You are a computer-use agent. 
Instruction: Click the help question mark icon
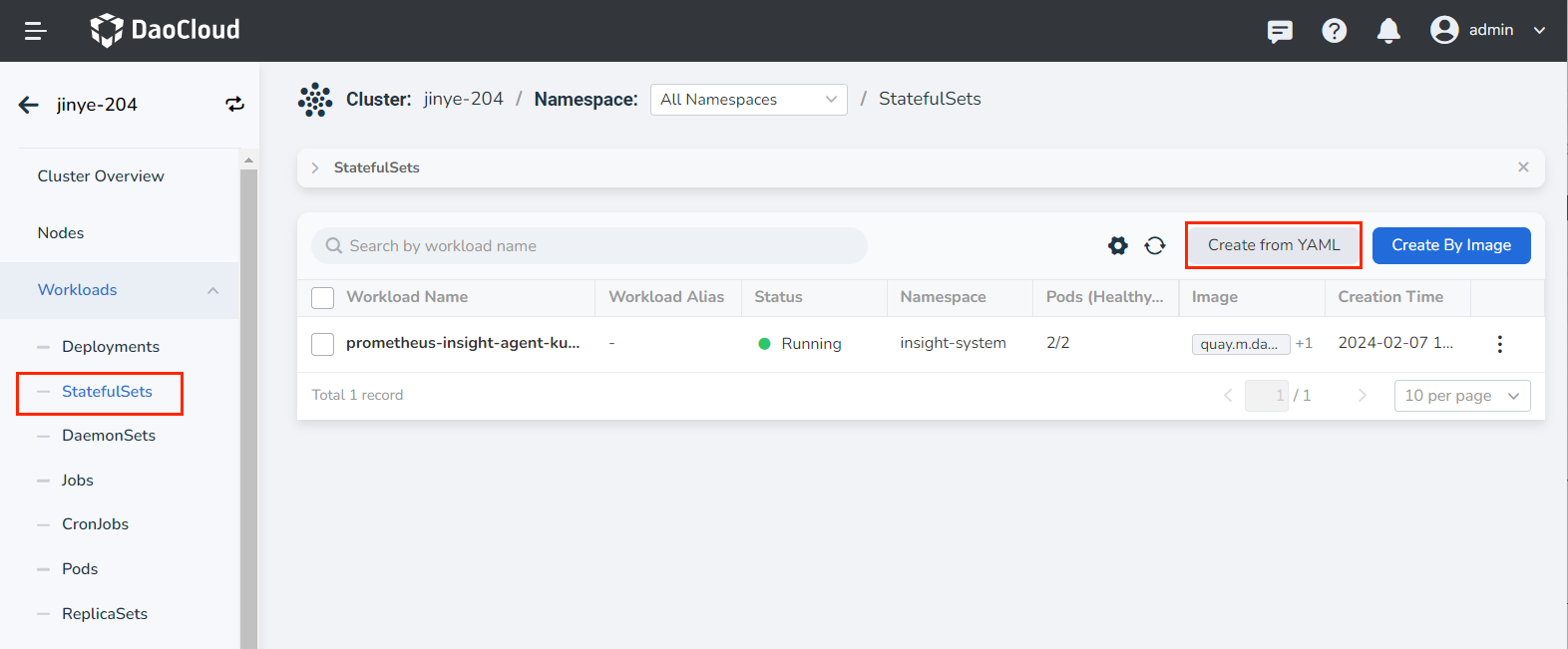point(1334,31)
